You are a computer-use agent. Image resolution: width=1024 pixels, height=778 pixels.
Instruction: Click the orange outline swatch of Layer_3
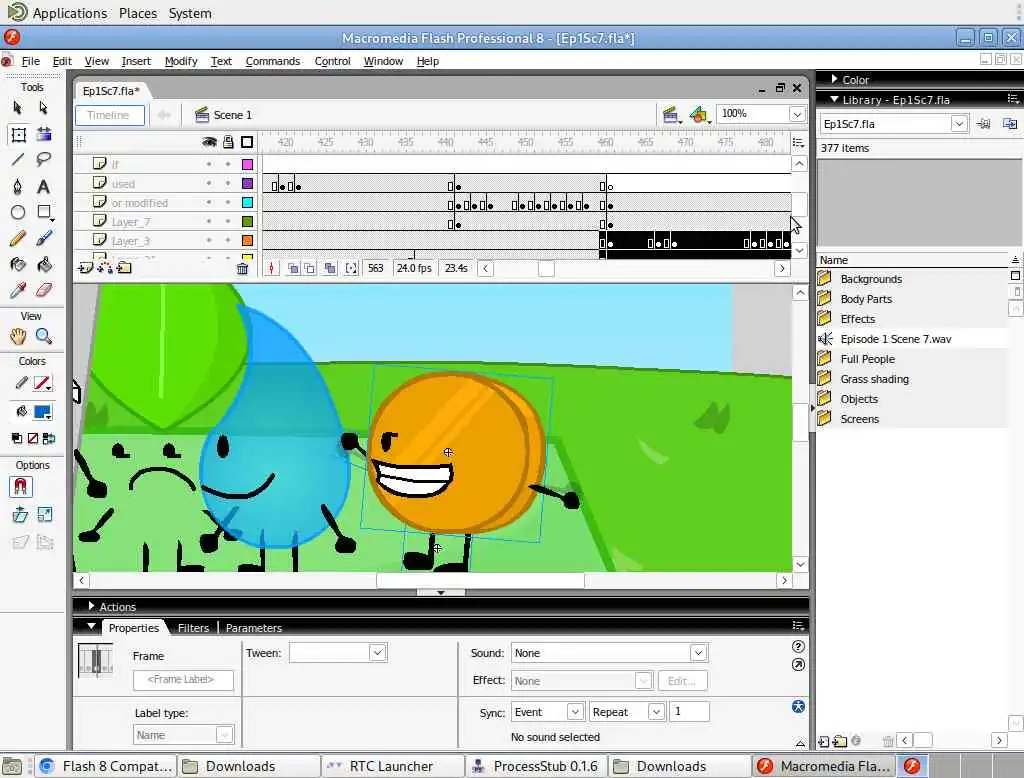click(x=248, y=240)
